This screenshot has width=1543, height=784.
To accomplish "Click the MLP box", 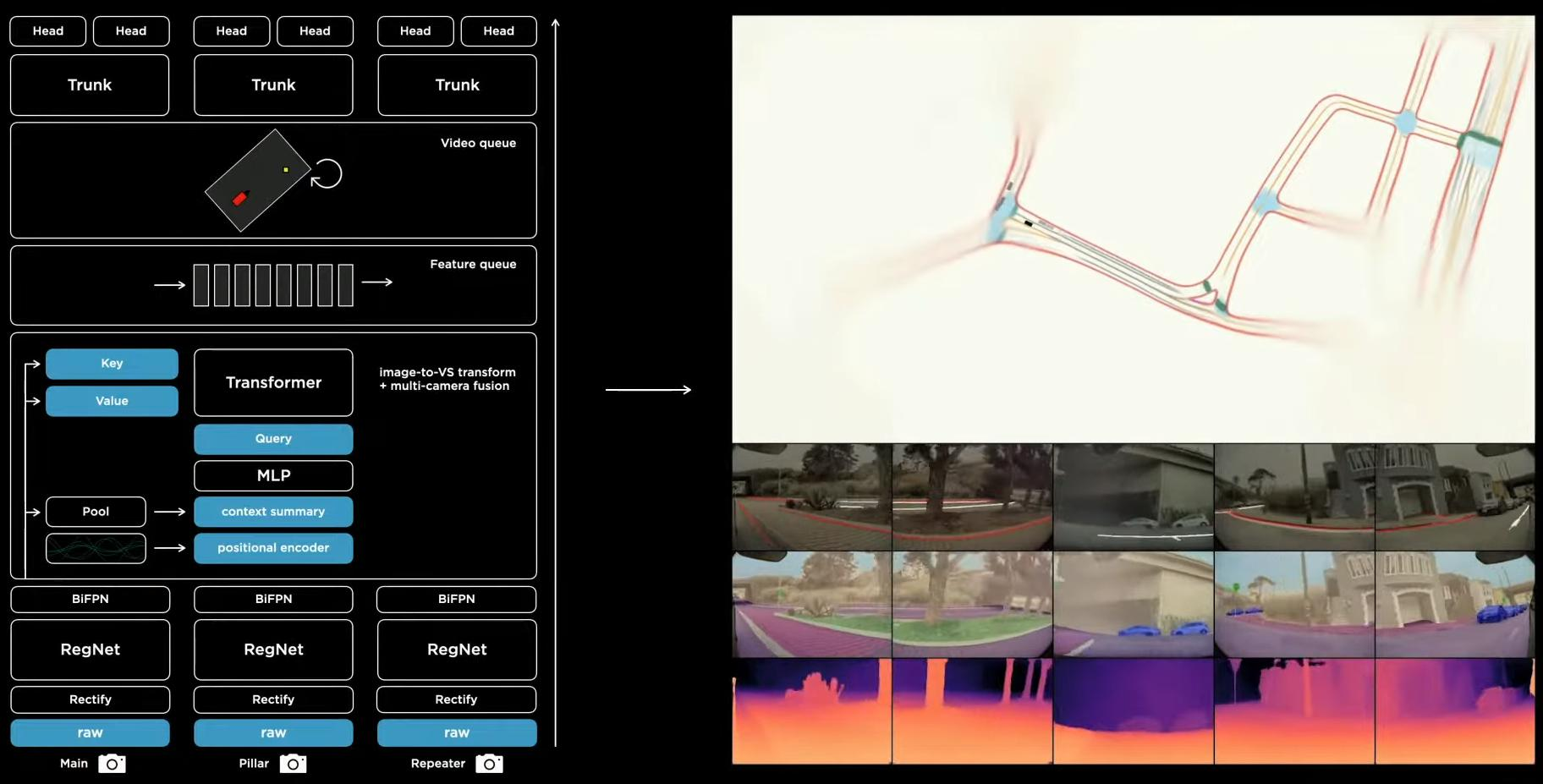I will (x=273, y=475).
